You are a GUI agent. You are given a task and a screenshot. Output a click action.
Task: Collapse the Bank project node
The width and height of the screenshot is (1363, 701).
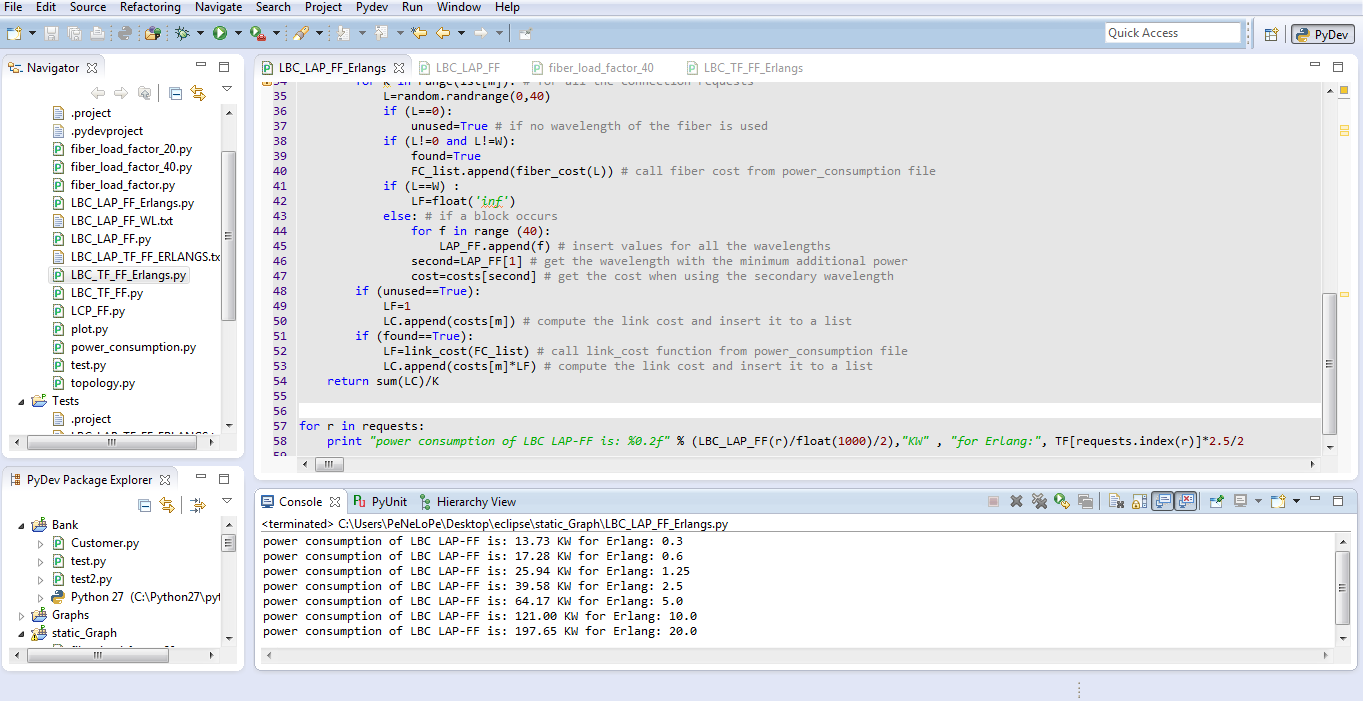click(x=22, y=525)
